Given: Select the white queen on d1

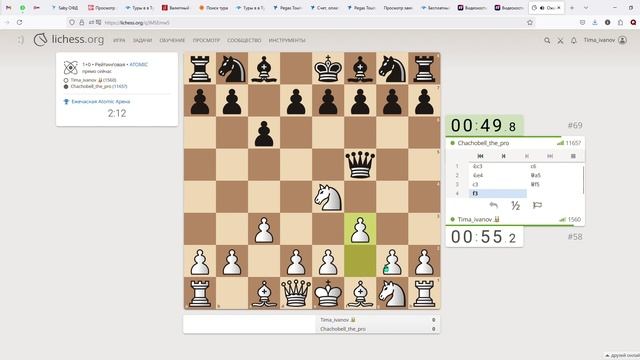Looking at the screenshot, I should pyautogui.click(x=296, y=293).
